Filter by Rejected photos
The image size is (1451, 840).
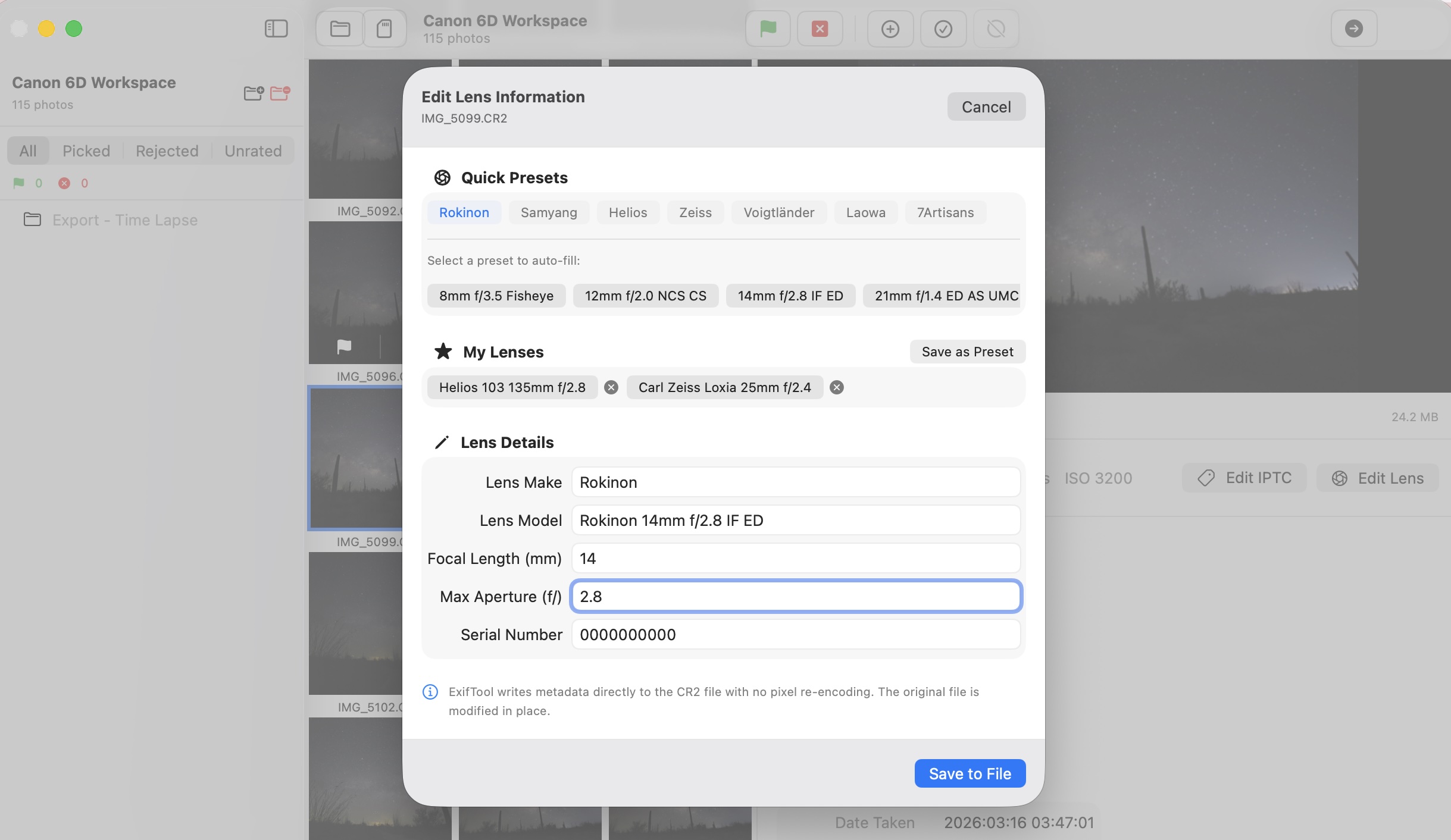coord(167,151)
